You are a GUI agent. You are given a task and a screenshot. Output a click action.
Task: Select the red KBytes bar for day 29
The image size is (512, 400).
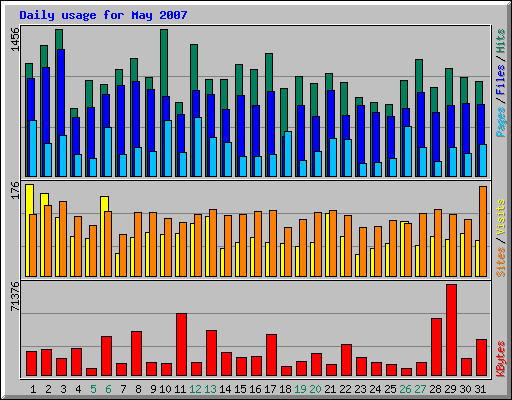(x=451, y=330)
